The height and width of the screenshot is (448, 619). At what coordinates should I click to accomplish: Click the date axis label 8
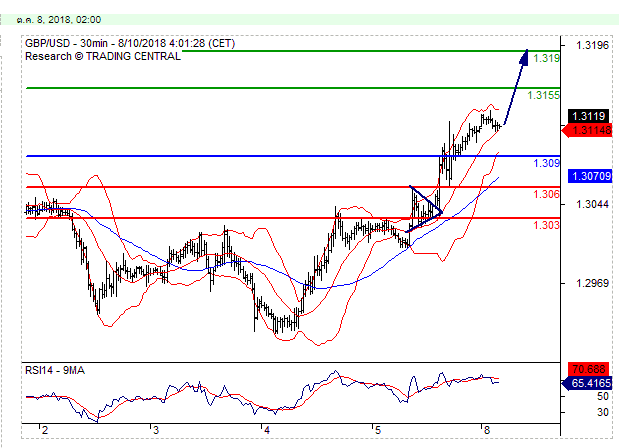487,430
